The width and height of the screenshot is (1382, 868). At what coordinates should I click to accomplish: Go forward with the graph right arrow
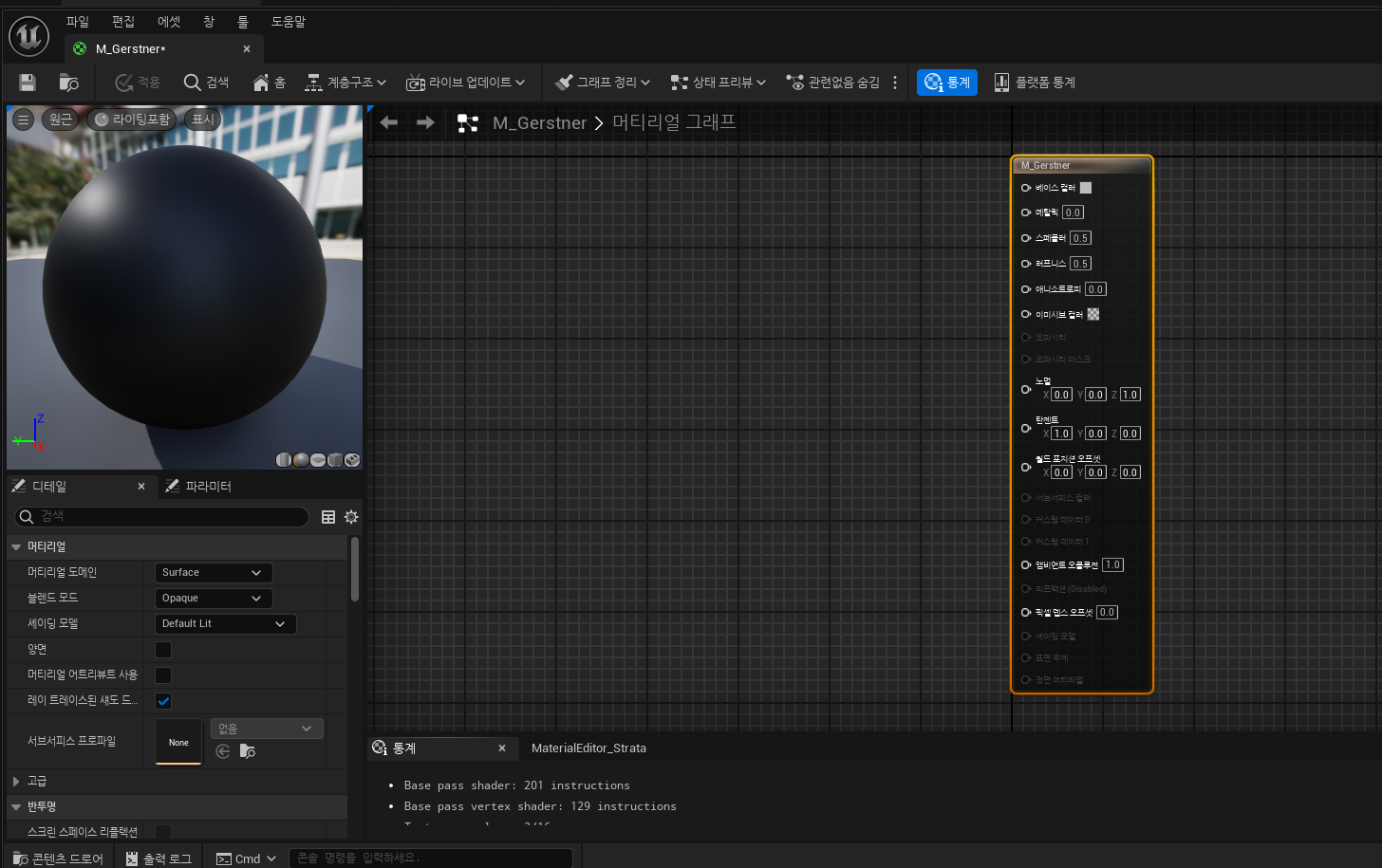click(425, 122)
